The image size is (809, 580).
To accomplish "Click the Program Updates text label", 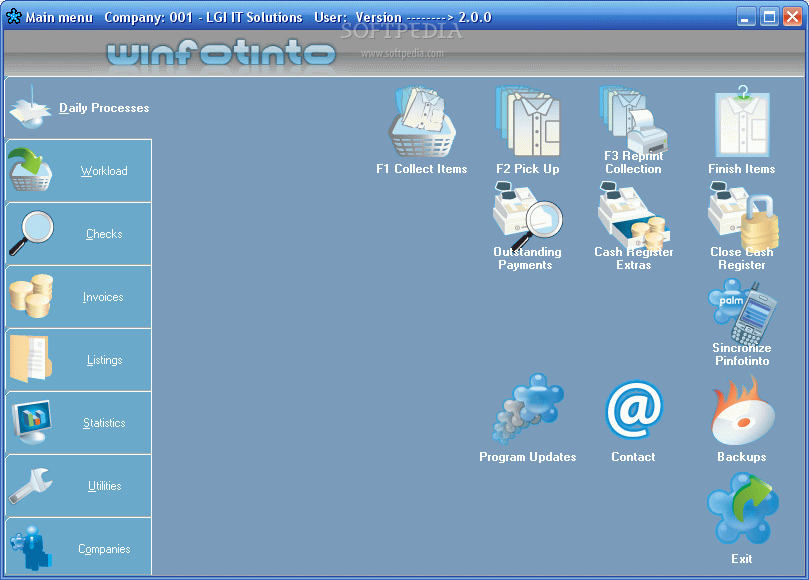I will pos(528,457).
